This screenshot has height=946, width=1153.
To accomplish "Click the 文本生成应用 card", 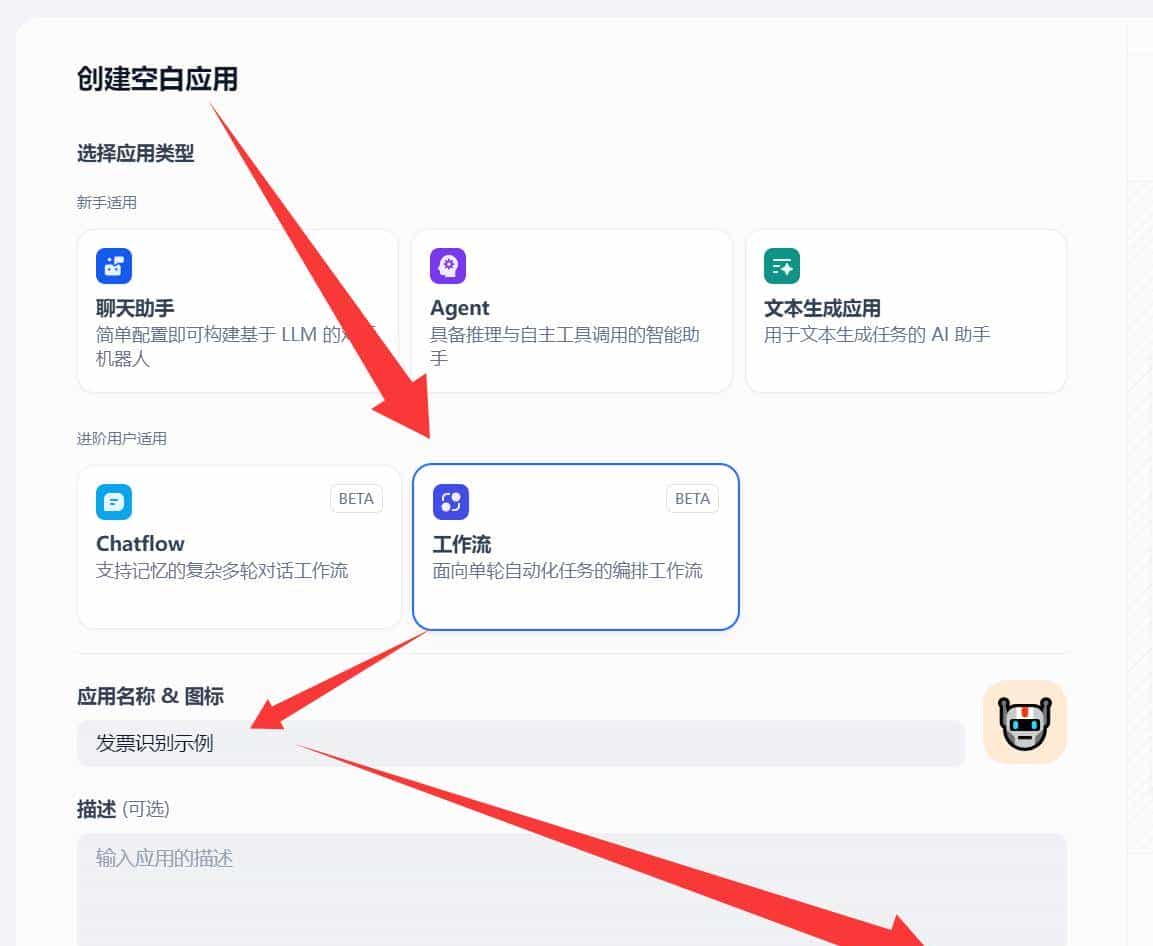I will pos(905,310).
